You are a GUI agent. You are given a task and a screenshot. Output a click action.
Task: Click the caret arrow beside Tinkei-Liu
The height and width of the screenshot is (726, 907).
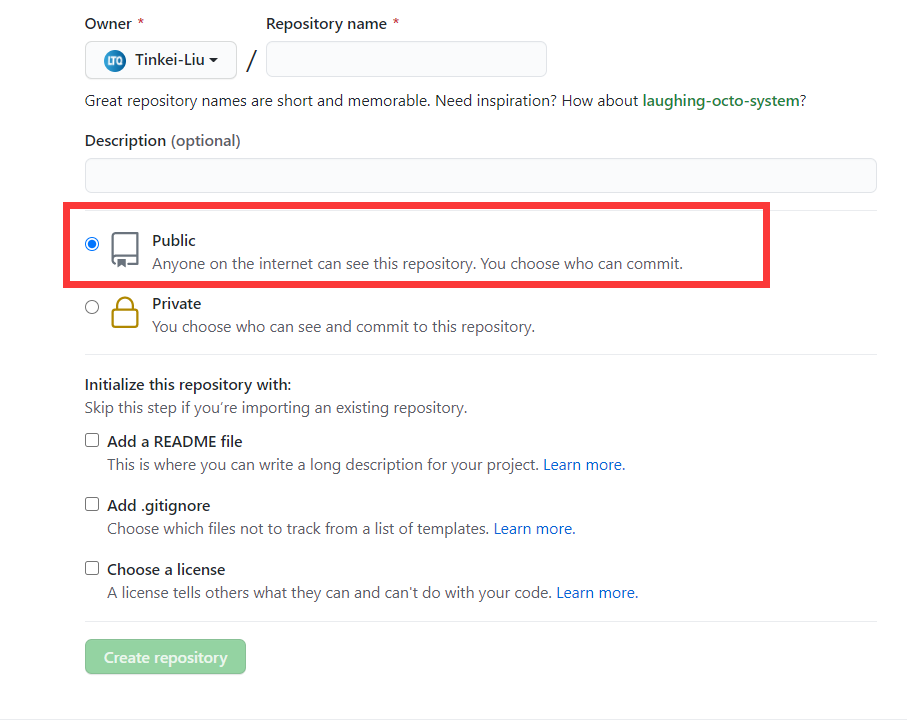click(x=213, y=60)
